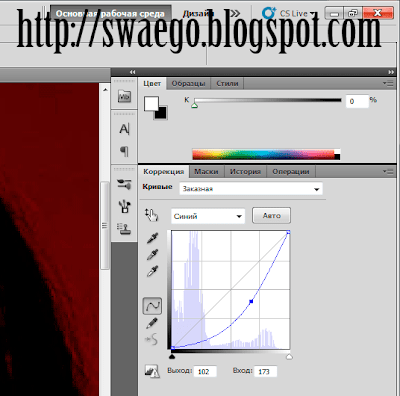Pick the gray point eyedropper
The width and height of the screenshot is (400, 396).
(152, 255)
